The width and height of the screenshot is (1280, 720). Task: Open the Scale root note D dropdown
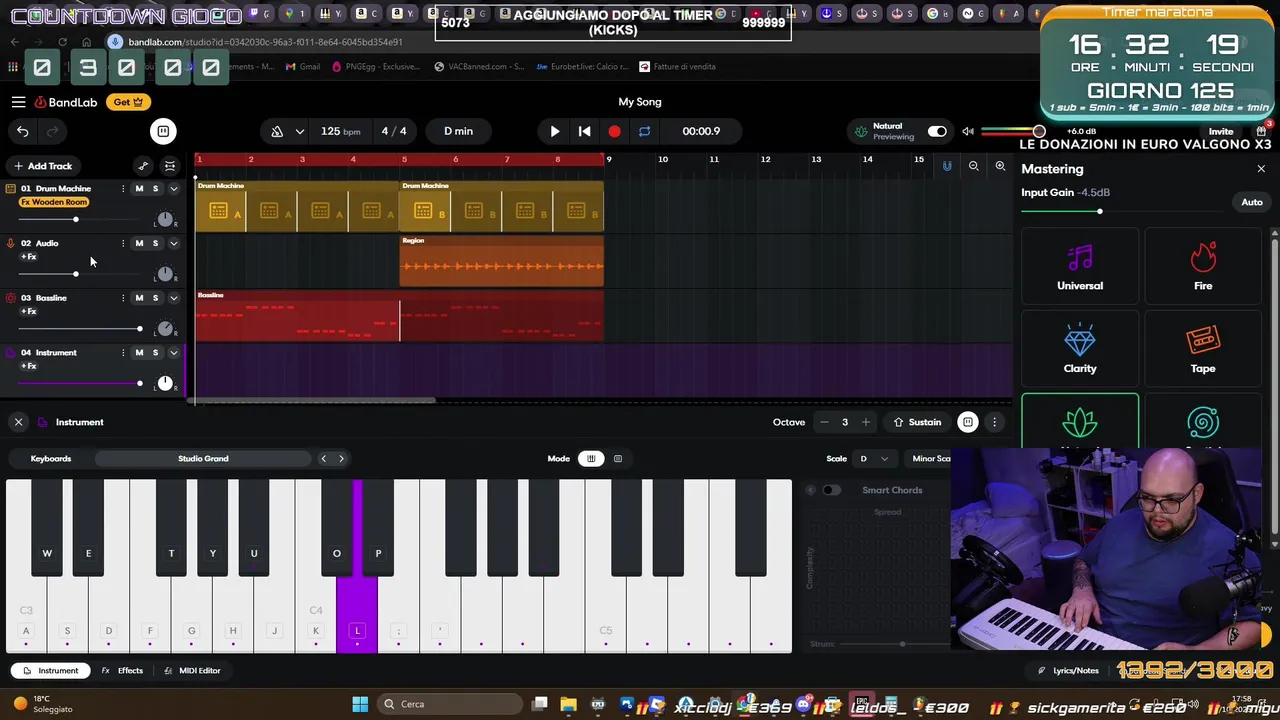[873, 459]
